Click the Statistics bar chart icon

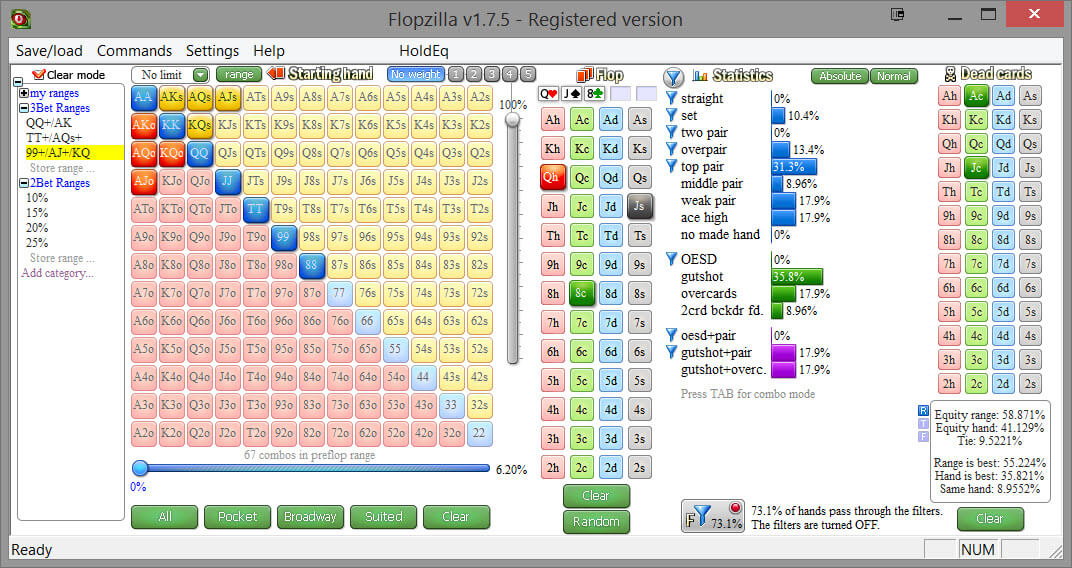pos(700,75)
